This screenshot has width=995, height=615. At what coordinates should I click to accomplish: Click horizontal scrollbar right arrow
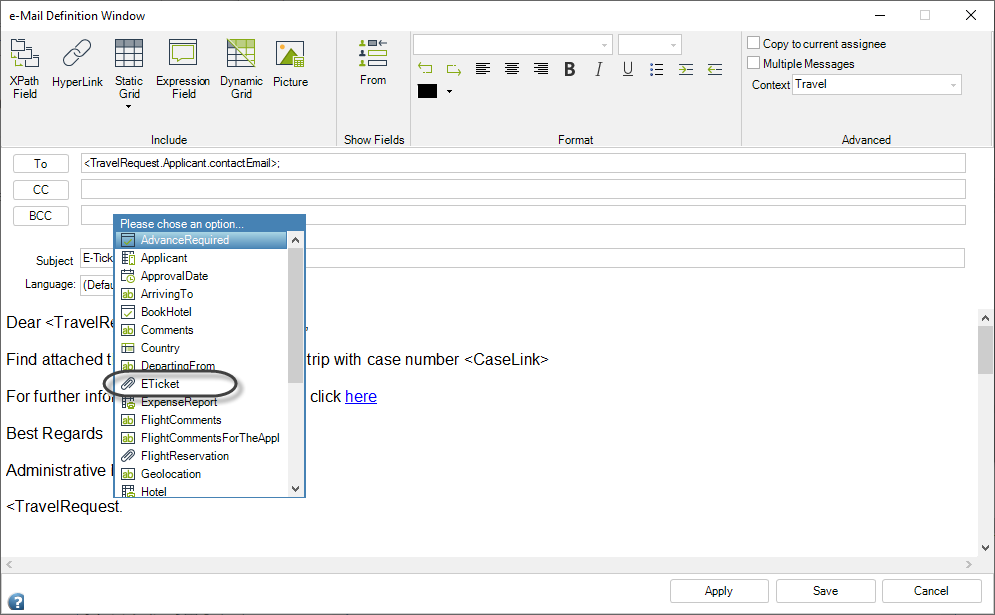point(968,564)
